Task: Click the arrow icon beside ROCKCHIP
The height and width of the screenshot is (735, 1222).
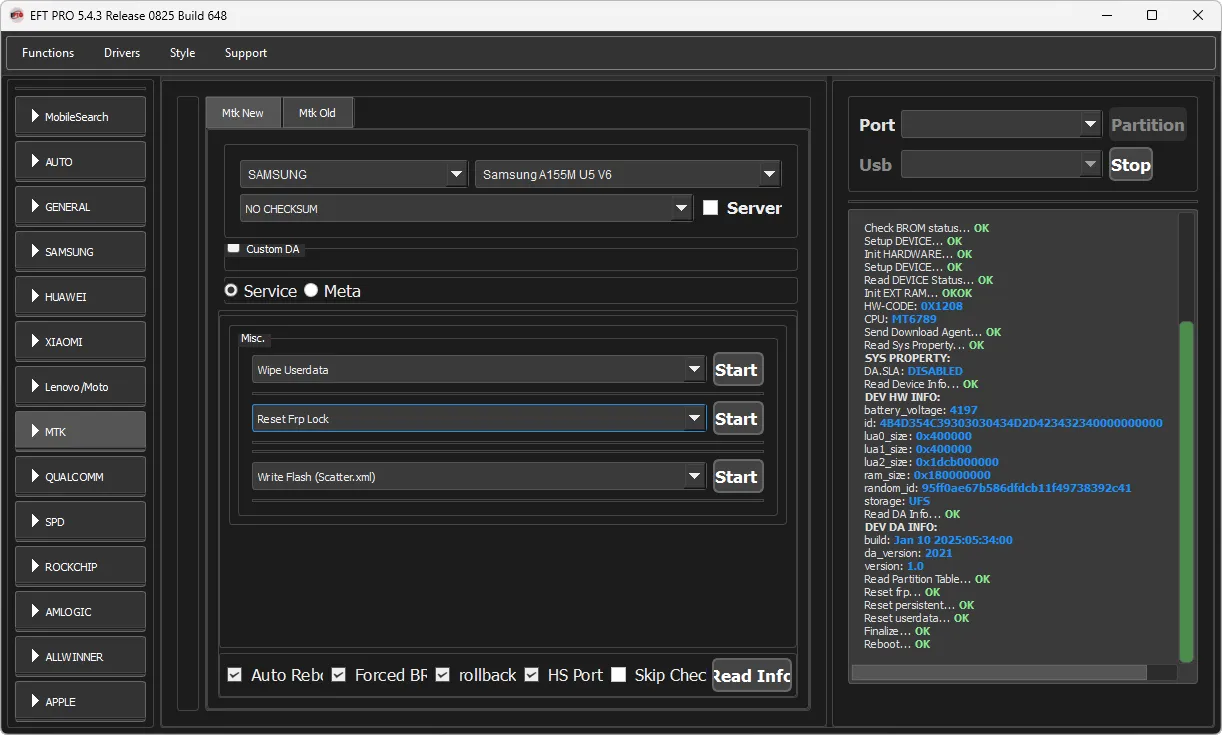Action: point(35,567)
